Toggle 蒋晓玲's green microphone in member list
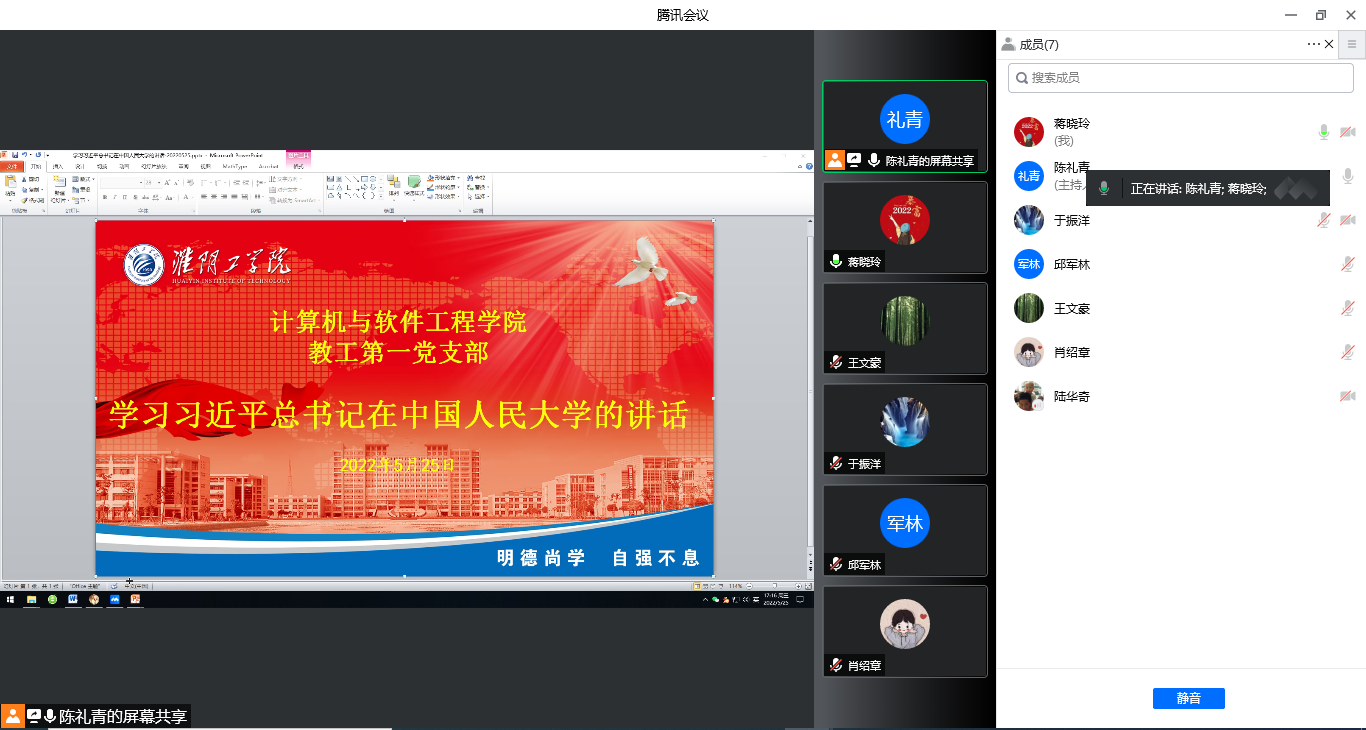The height and width of the screenshot is (730, 1366). 1324,132
